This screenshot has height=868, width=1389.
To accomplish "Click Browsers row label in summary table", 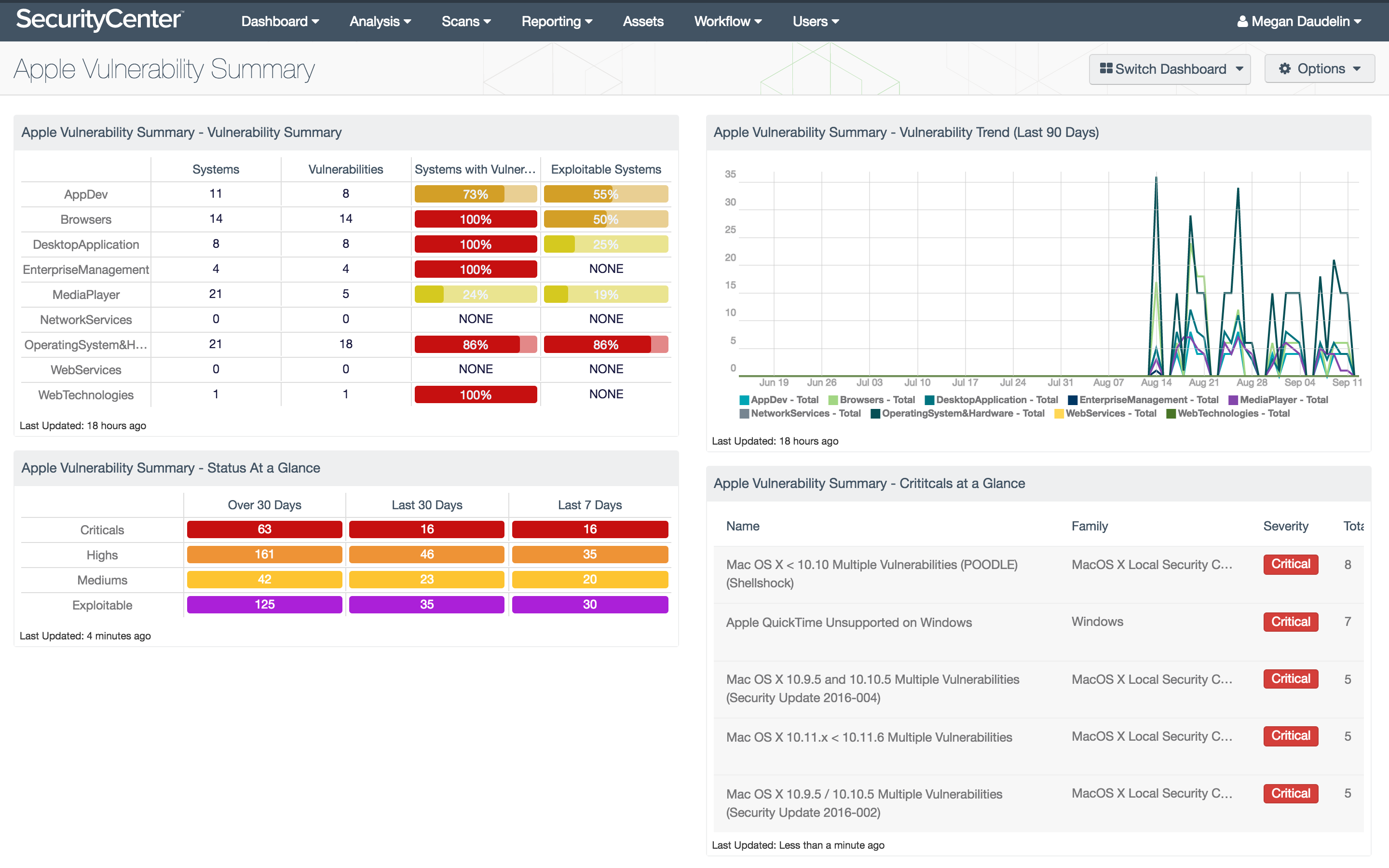I will (86, 219).
